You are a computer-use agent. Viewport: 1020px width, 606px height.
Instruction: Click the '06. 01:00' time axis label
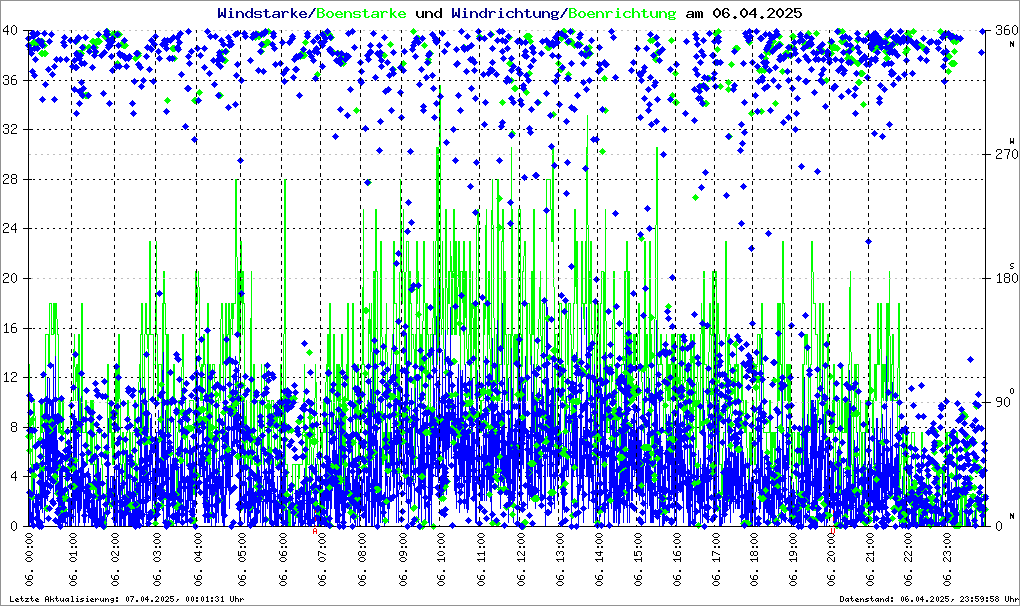coord(73,559)
